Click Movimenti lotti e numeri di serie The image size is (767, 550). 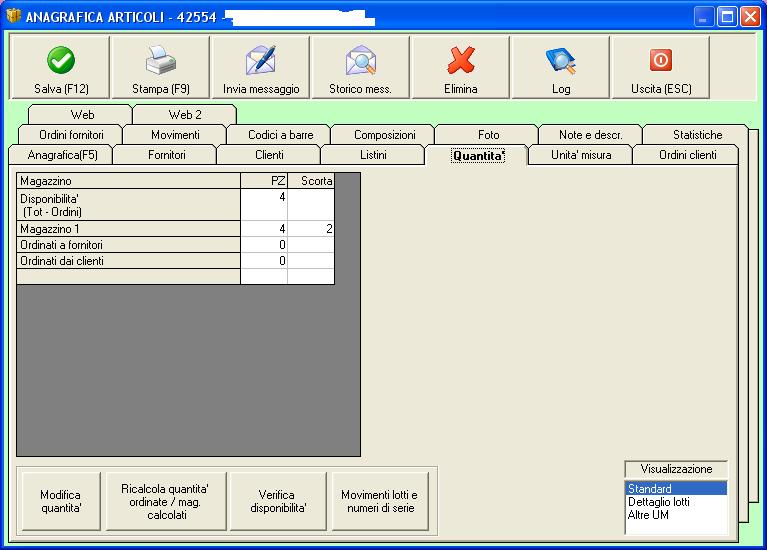[380, 501]
